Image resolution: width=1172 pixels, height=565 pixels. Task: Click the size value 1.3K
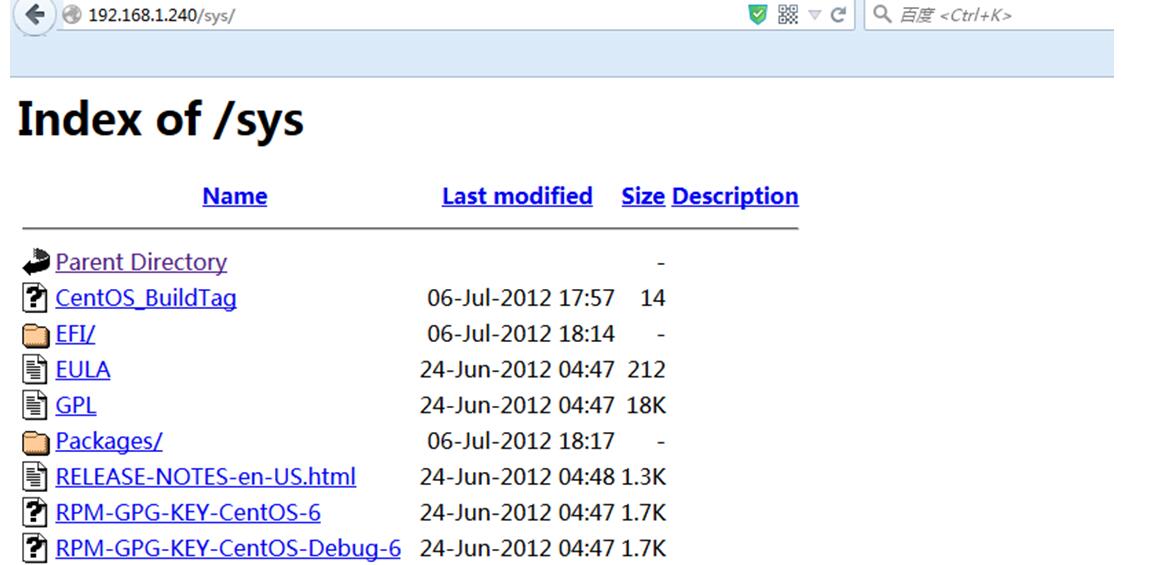coord(643,477)
